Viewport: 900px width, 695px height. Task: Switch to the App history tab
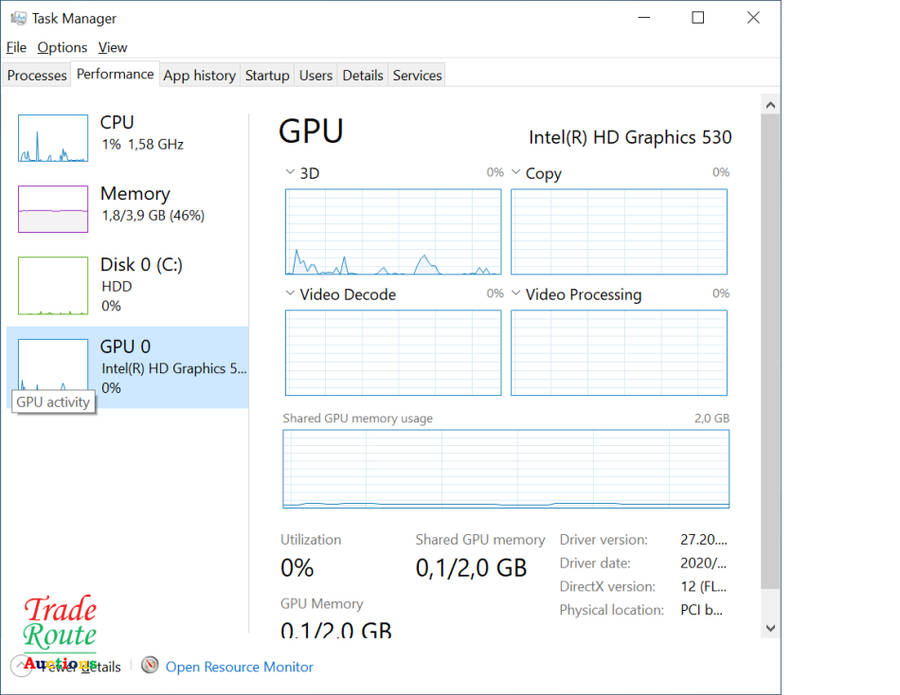point(199,75)
